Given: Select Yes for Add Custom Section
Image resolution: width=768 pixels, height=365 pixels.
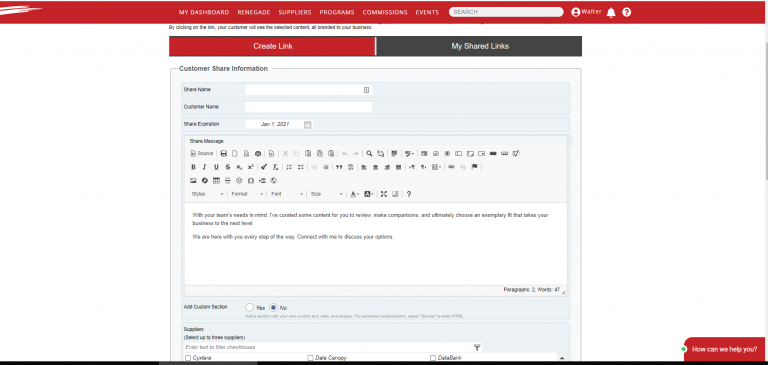Looking at the screenshot, I should 249,307.
